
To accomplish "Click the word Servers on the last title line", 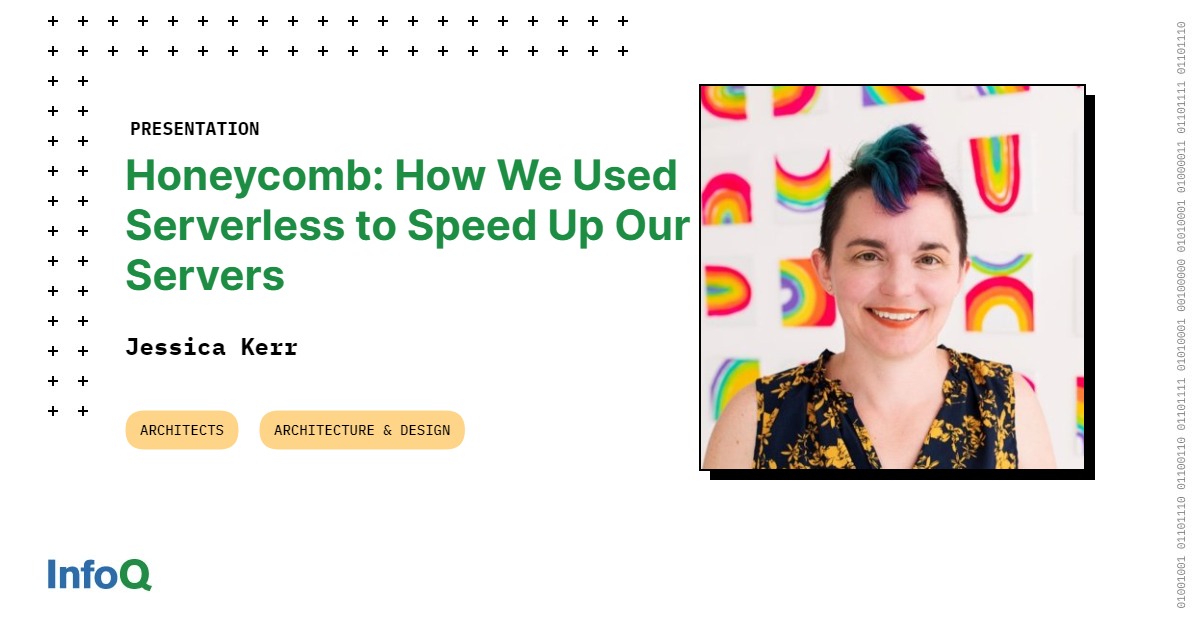I will coord(205,275).
